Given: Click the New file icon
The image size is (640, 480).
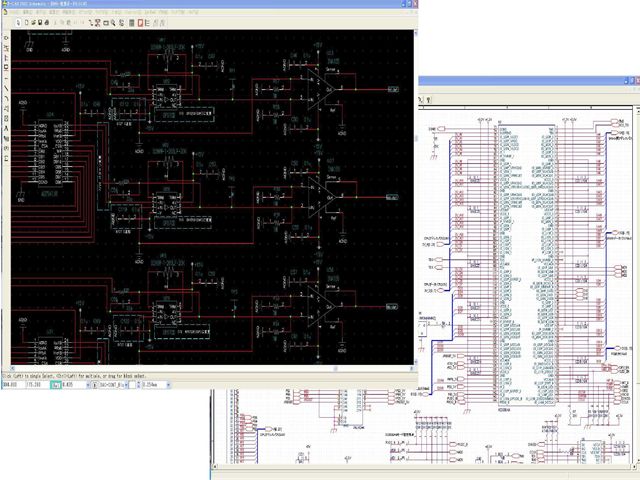Looking at the screenshot, I should click(27, 23).
